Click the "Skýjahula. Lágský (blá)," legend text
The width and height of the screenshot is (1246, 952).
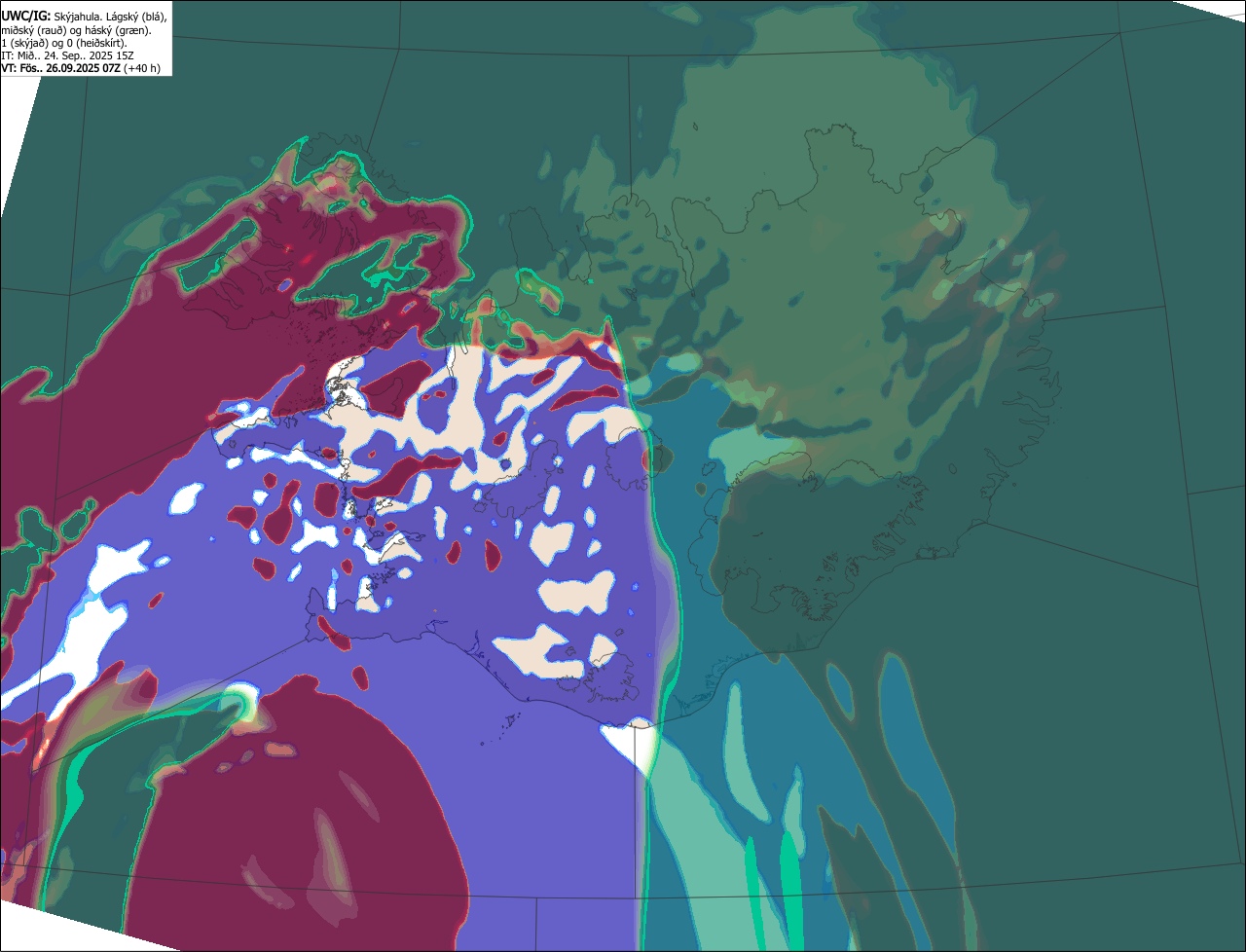coord(110,18)
